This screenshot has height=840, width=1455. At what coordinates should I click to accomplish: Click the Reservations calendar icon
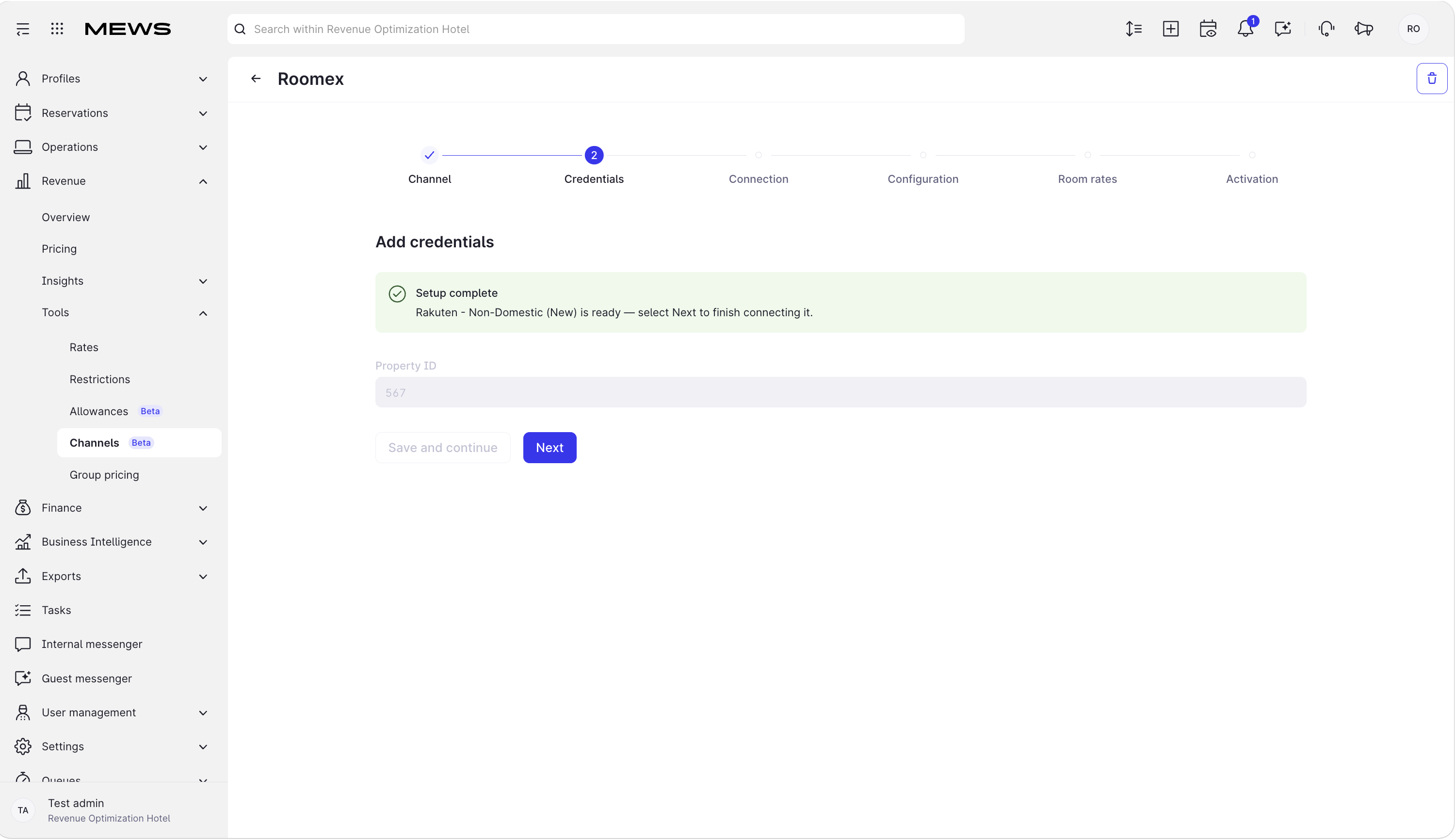point(23,113)
